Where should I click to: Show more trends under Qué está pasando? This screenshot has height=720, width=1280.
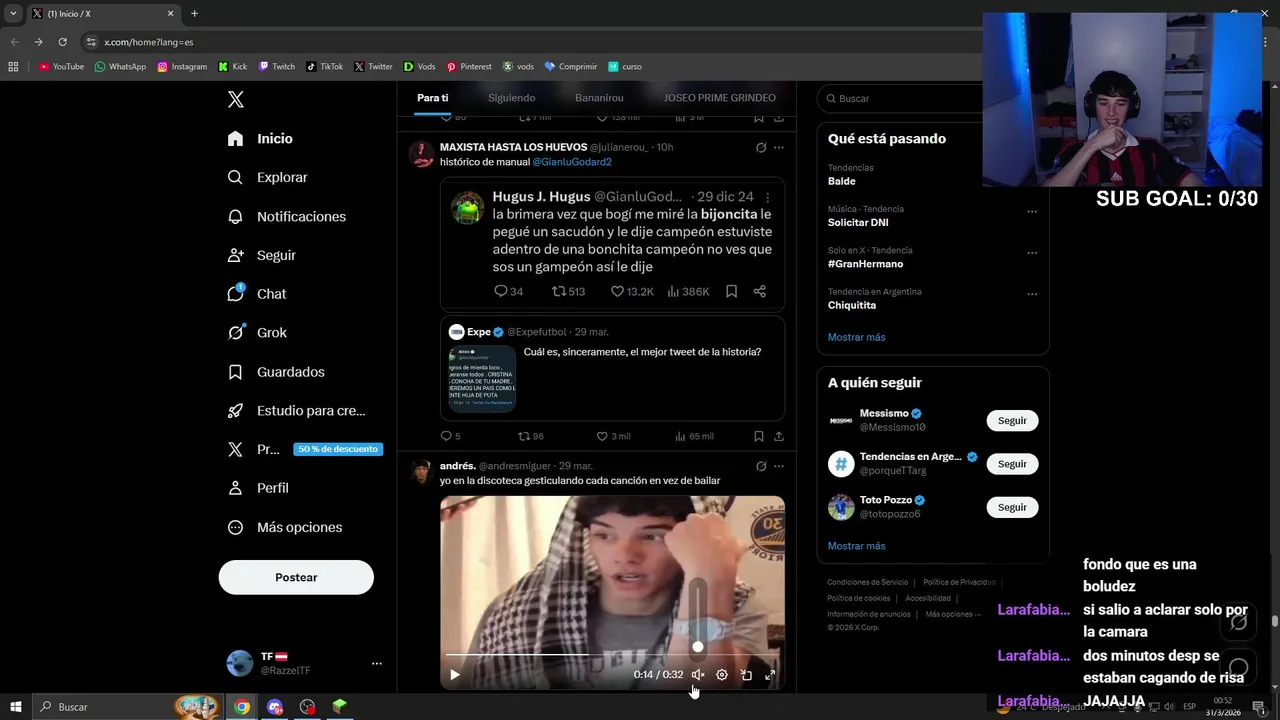point(857,337)
